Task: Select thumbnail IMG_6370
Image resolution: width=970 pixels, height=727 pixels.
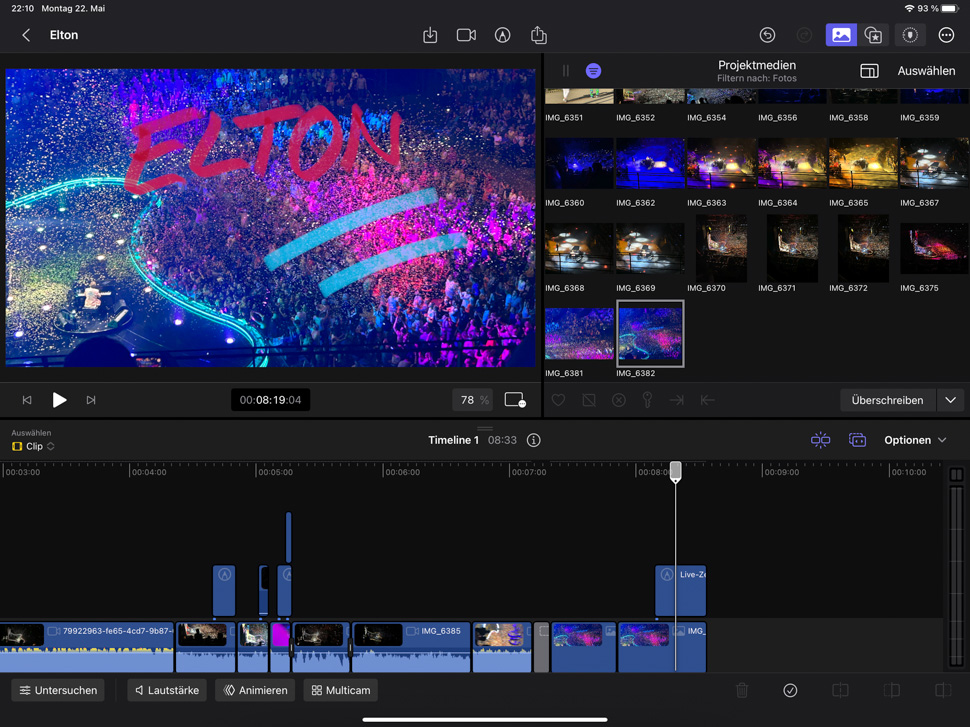Action: [x=721, y=248]
